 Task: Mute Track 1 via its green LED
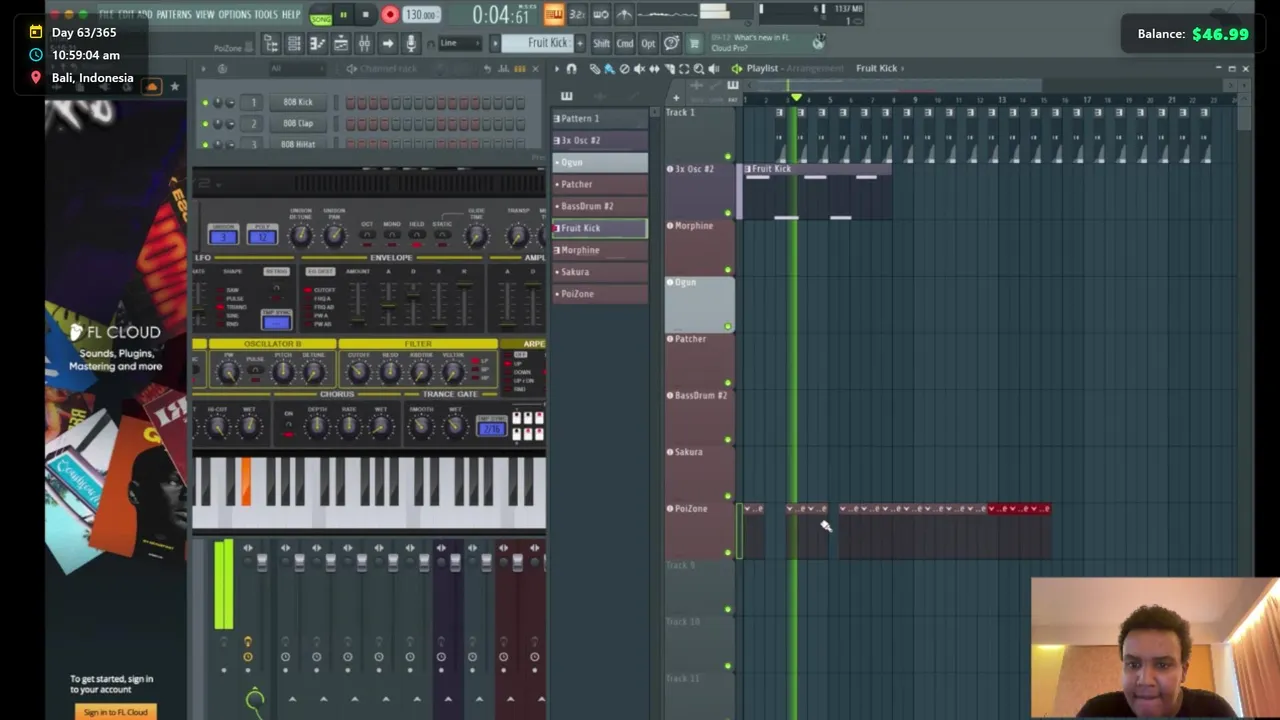click(728, 157)
